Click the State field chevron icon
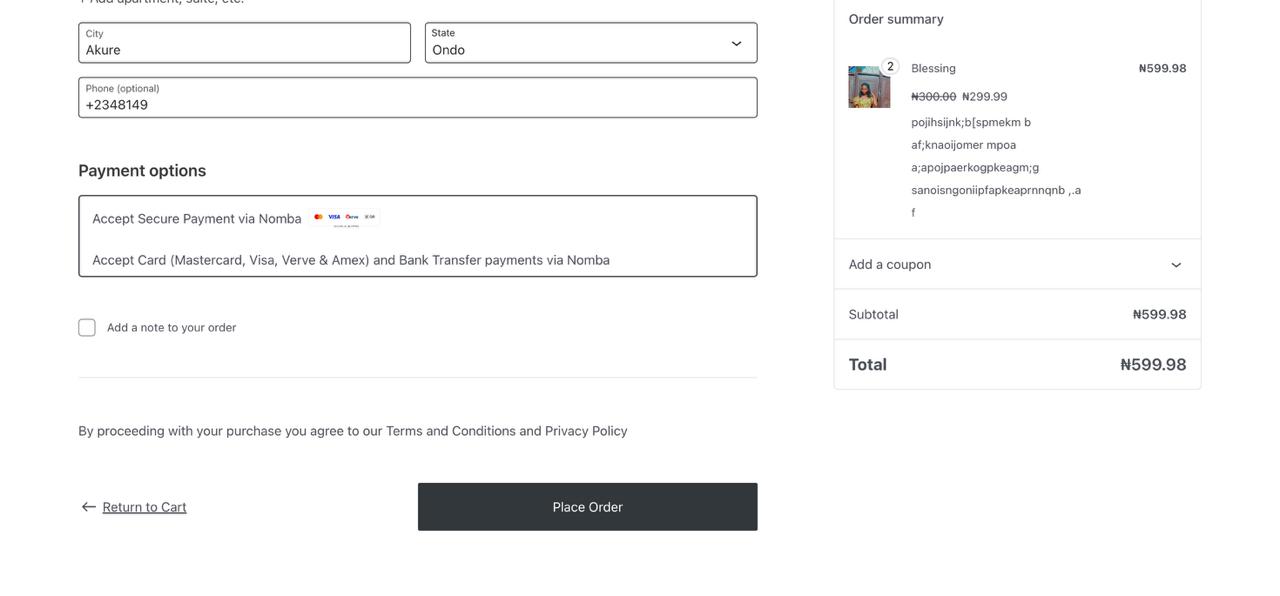This screenshot has height=596, width=1280. (x=736, y=42)
